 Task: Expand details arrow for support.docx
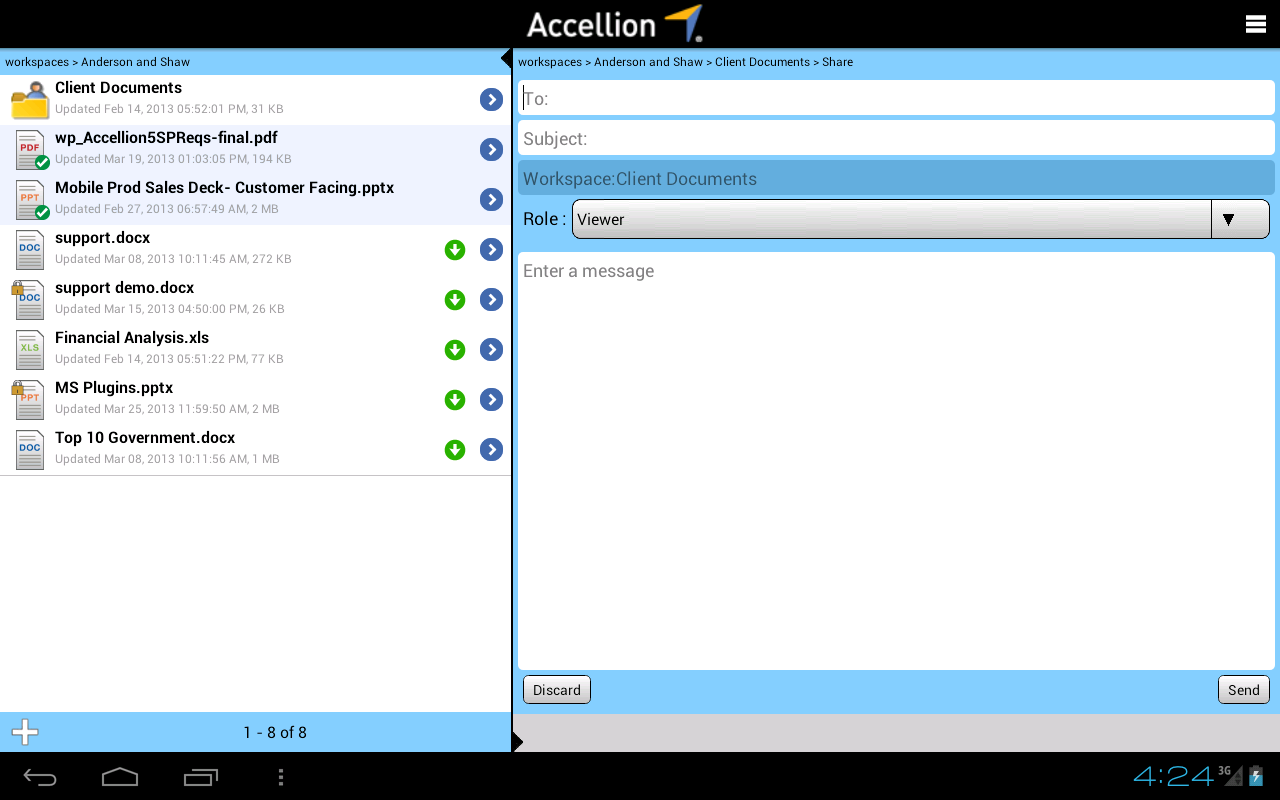tap(491, 250)
